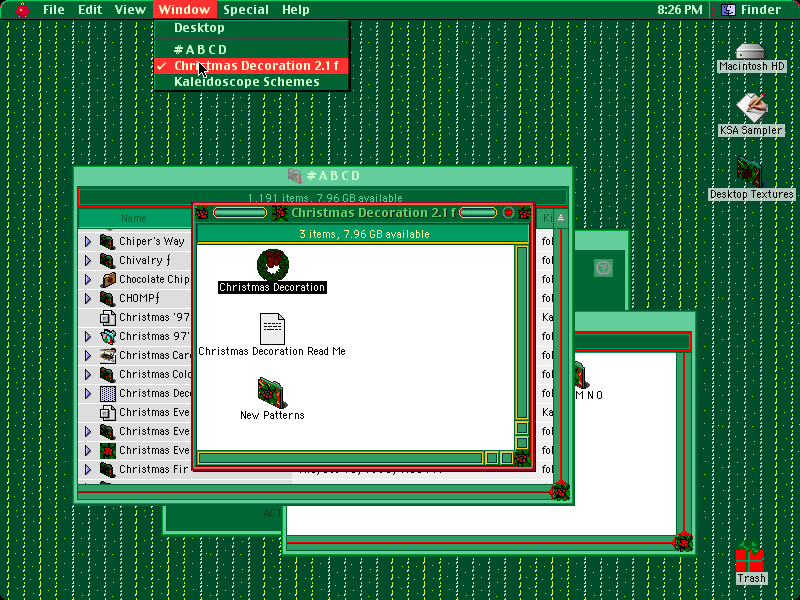
Task: Expand the Christmas Colo disclosure triangle
Action: point(88,374)
